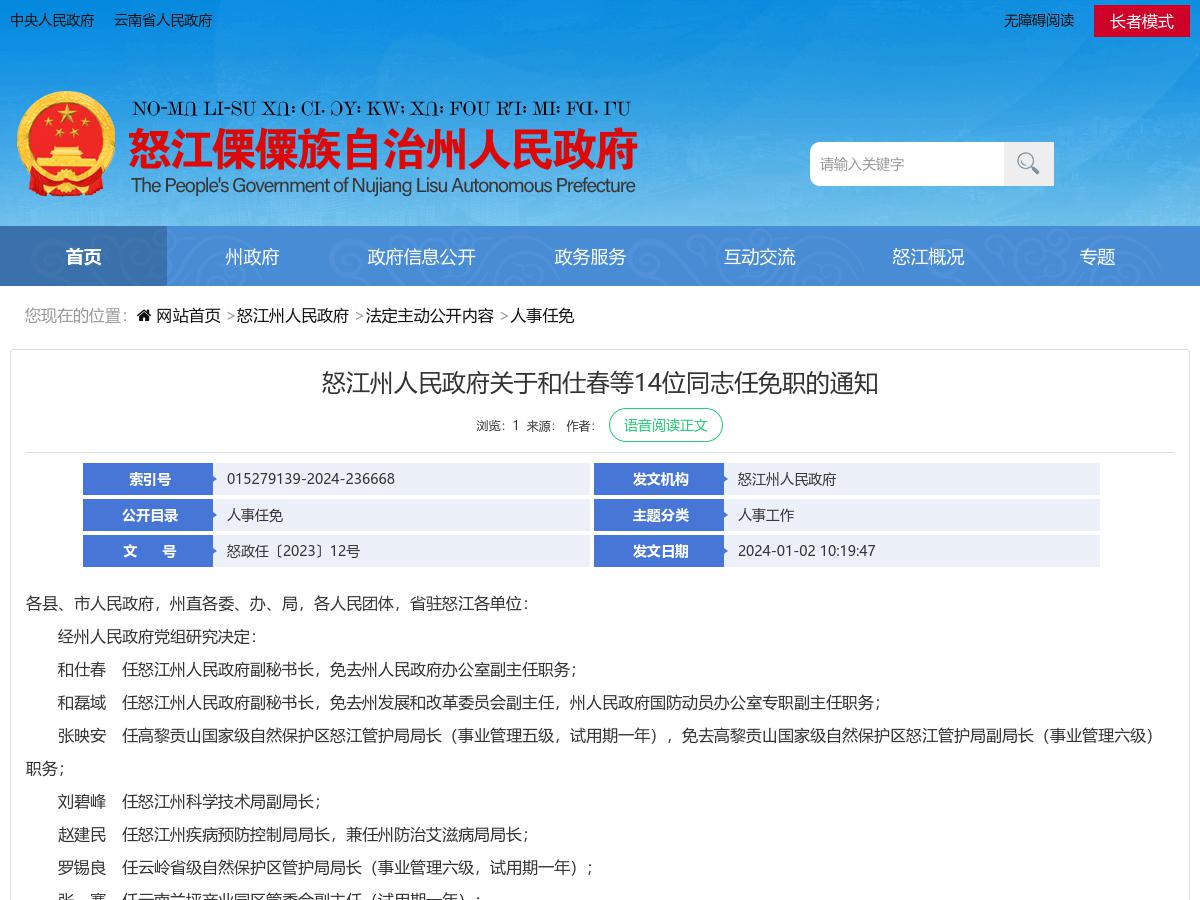
Task: Select 政务服务 in the navigation bar
Action: [x=590, y=256]
